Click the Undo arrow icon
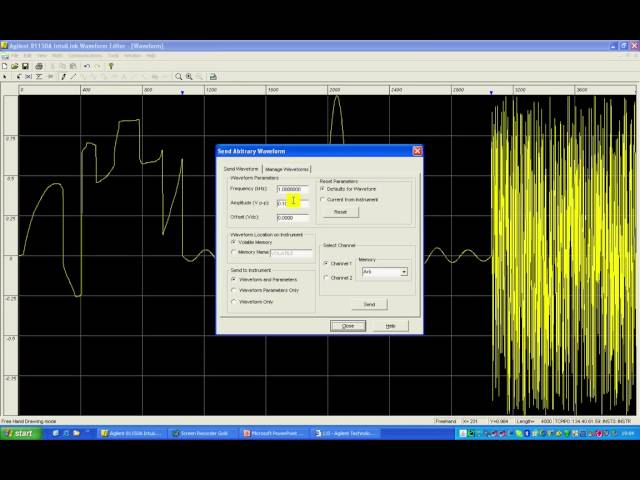Screen dimensions: 640x480 point(87,66)
